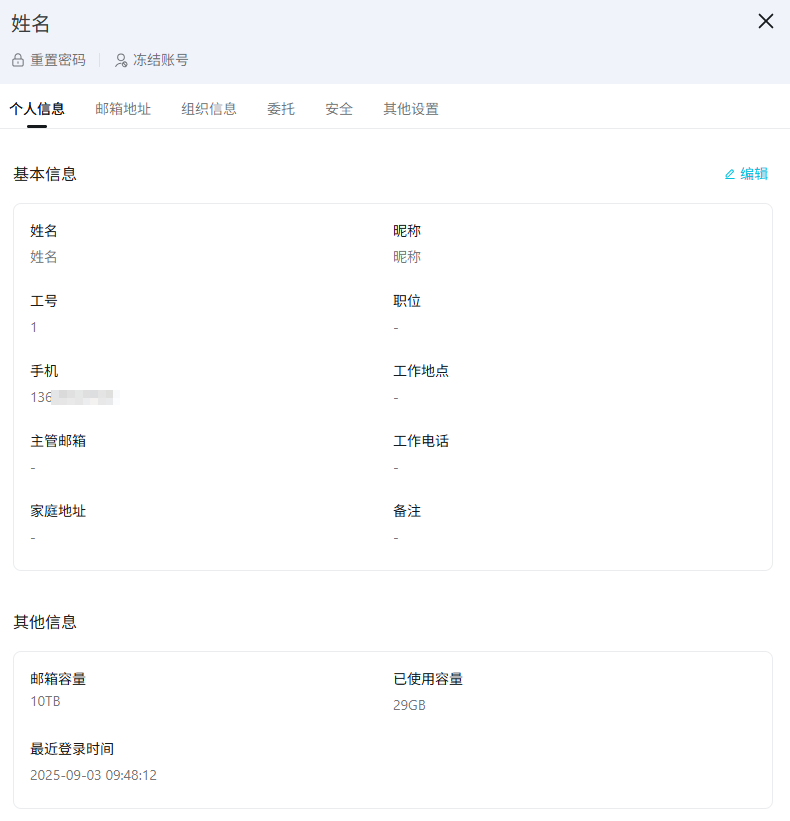The image size is (790, 821).
Task: Select the 个人信息 tab
Action: [37, 109]
